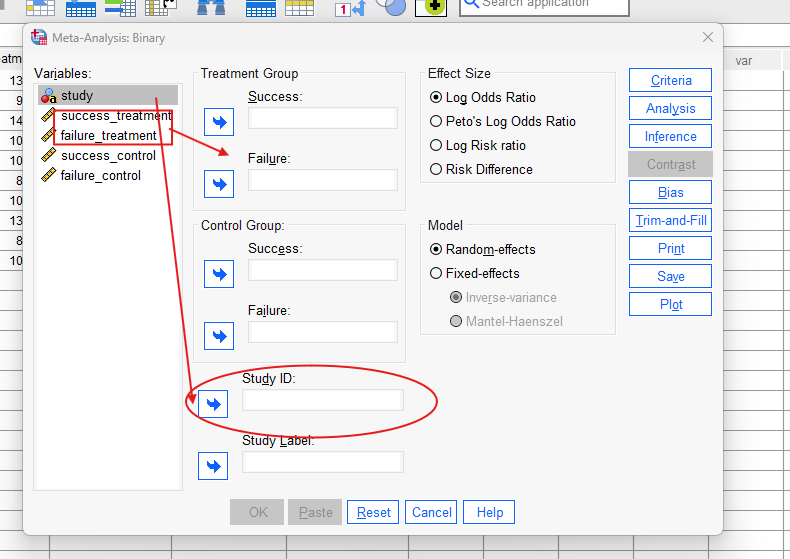The height and width of the screenshot is (559, 790).
Task: Click arrow button beside Study ID field
Action: click(213, 403)
